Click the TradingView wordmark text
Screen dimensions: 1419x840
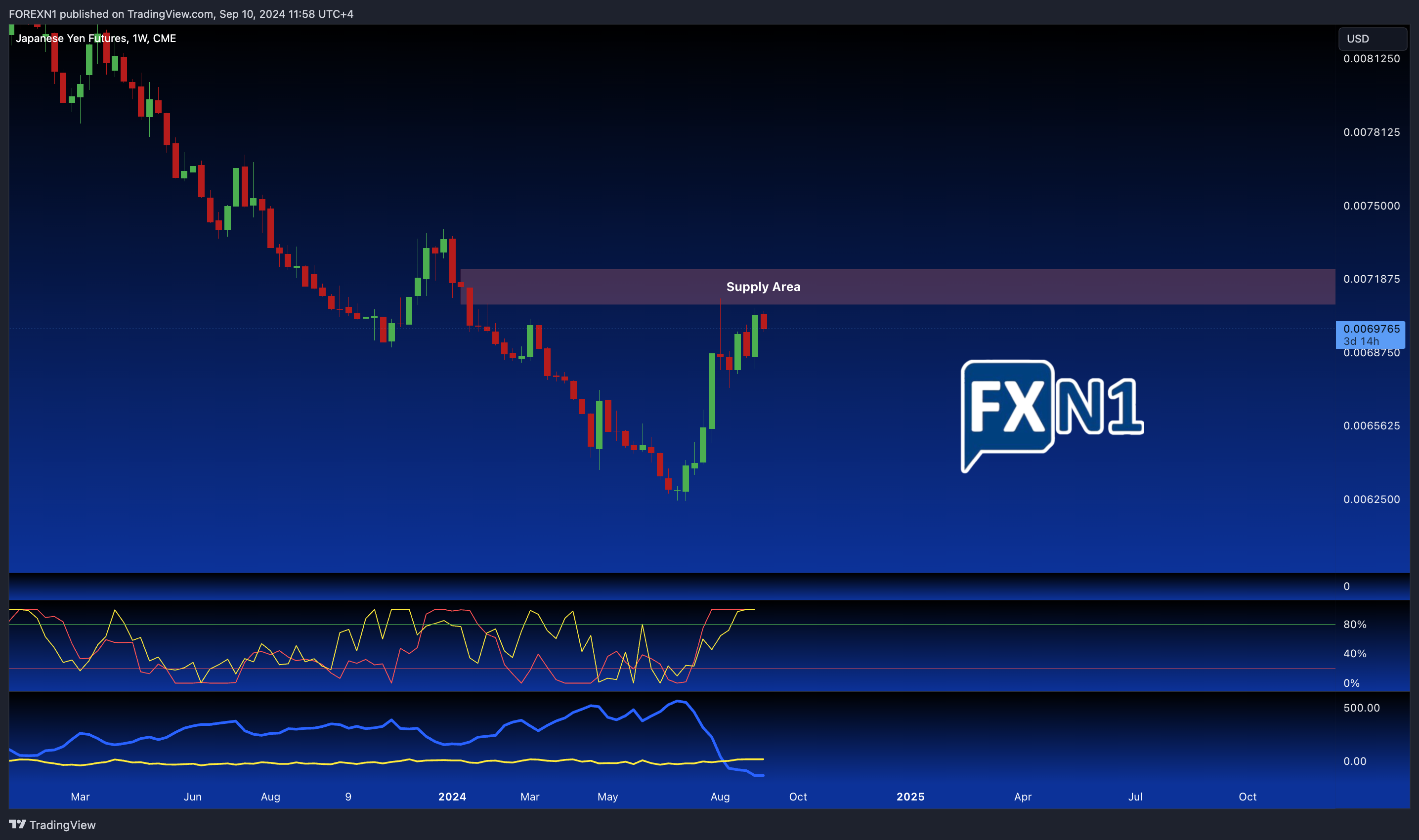62,825
